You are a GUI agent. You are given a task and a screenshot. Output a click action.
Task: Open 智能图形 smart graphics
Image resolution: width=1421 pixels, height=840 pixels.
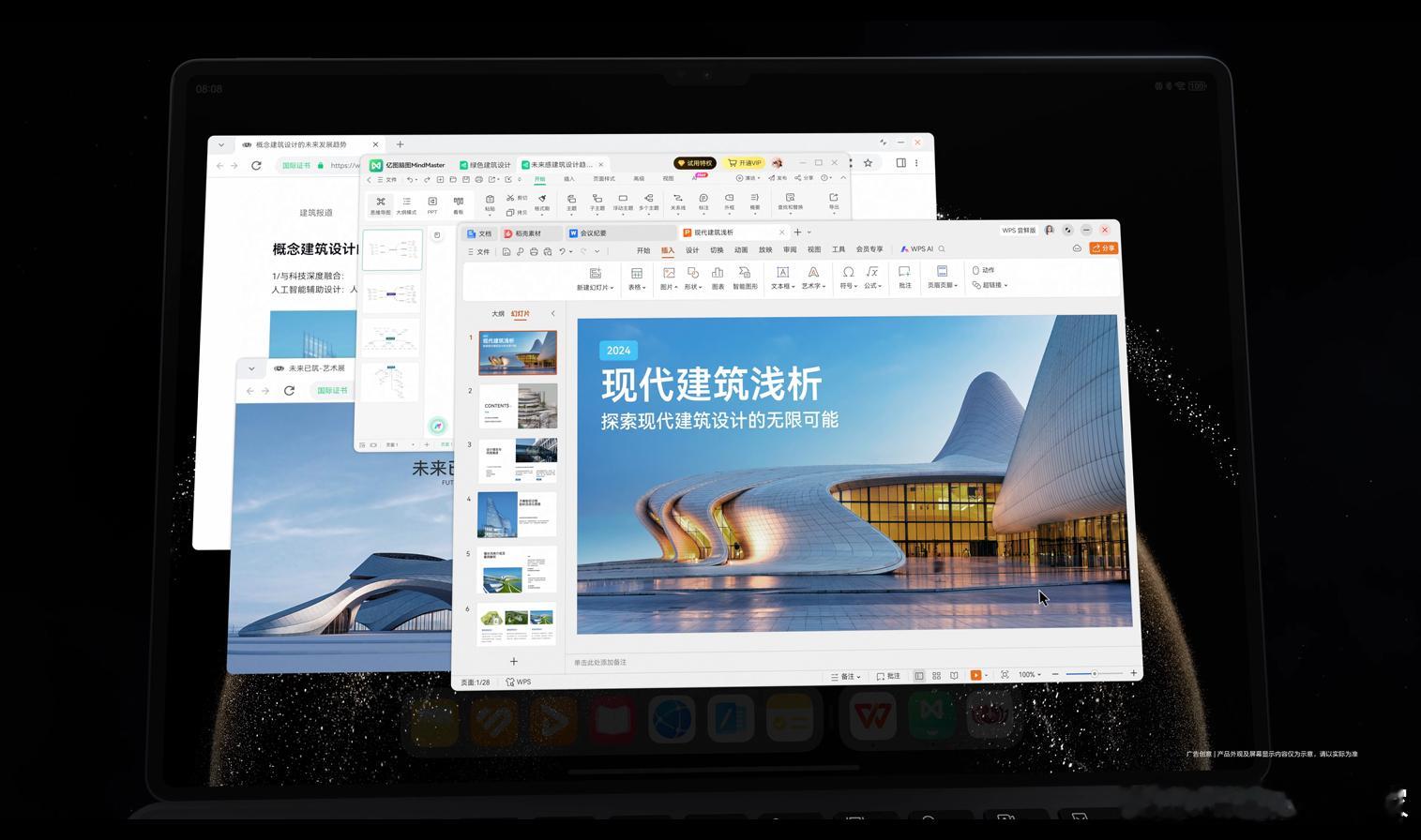coord(745,278)
